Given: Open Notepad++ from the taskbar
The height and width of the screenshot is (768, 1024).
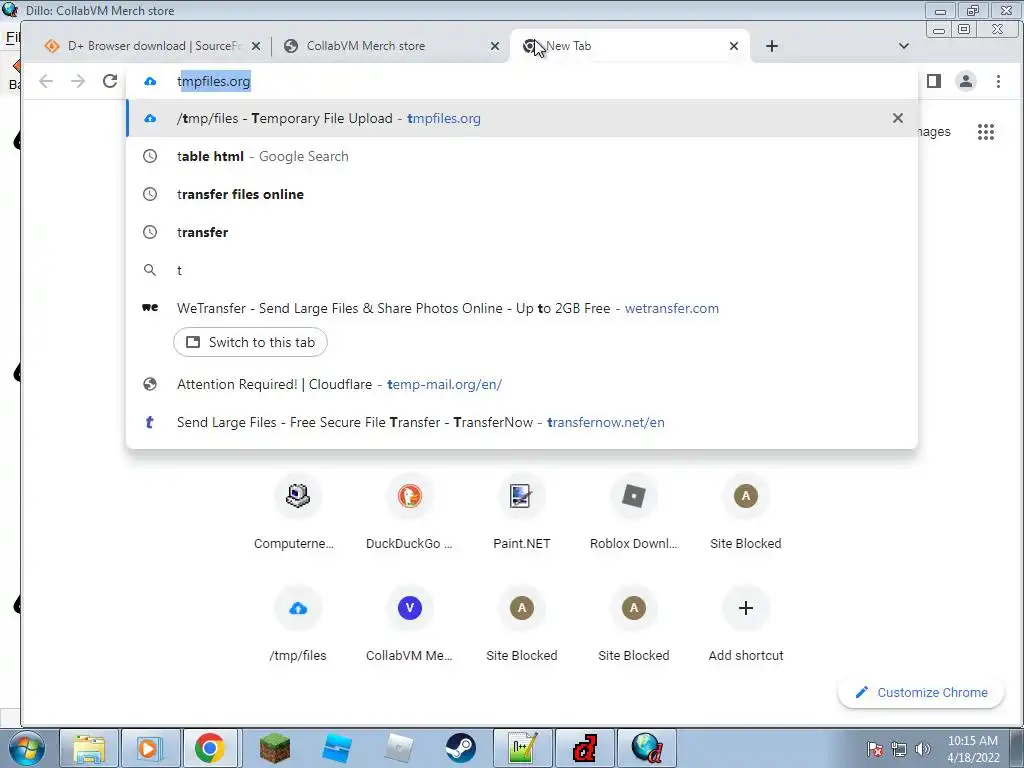Looking at the screenshot, I should 522,748.
